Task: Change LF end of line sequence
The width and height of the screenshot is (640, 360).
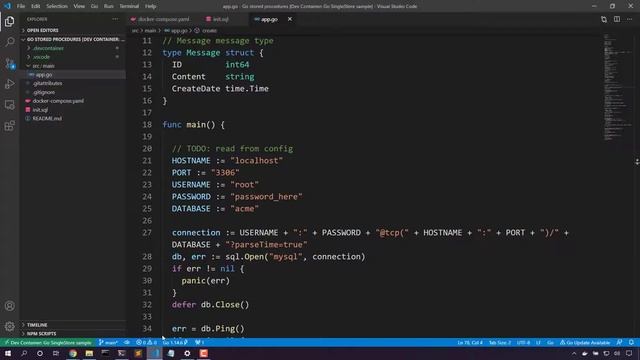Action: [x=538, y=342]
